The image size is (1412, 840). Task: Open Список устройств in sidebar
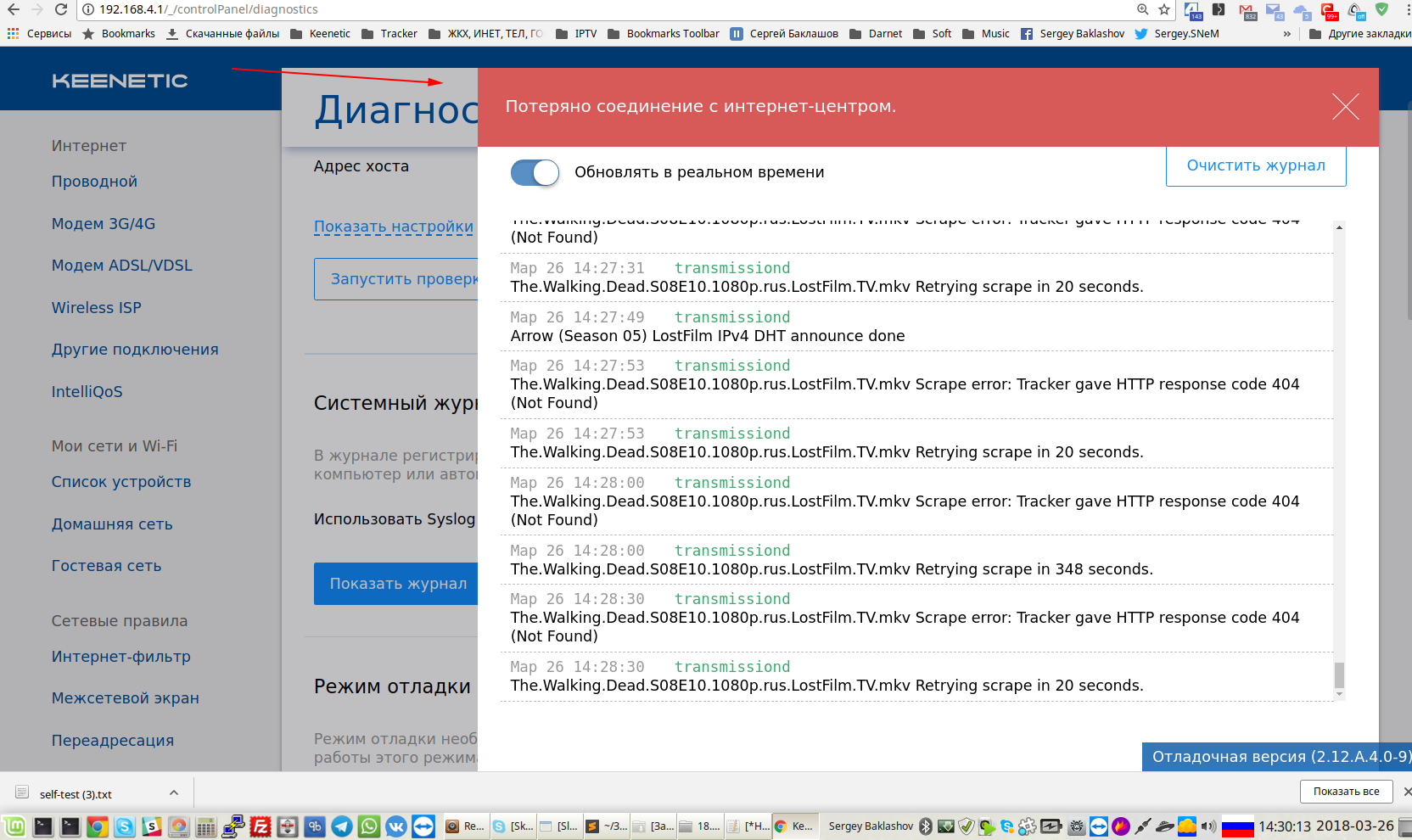121,482
